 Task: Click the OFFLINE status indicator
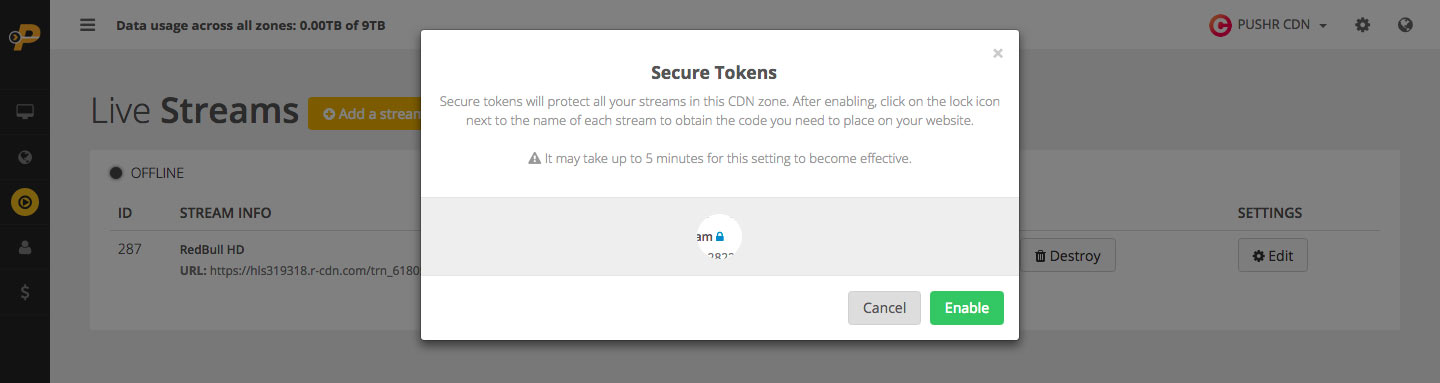[x=146, y=173]
